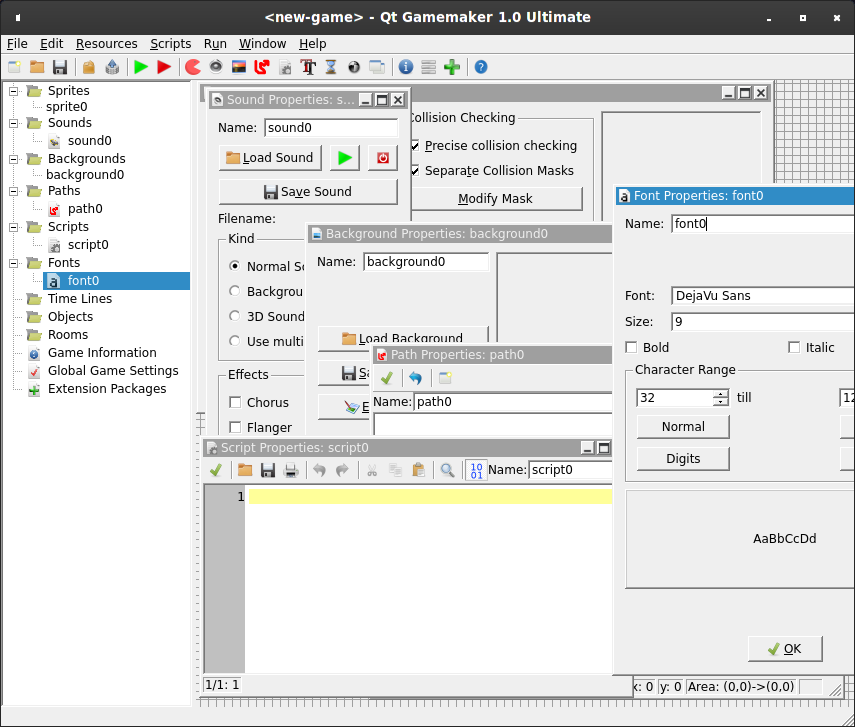Click the paste clipboard icon in script toolbar
Image resolution: width=855 pixels, height=727 pixels.
click(419, 470)
